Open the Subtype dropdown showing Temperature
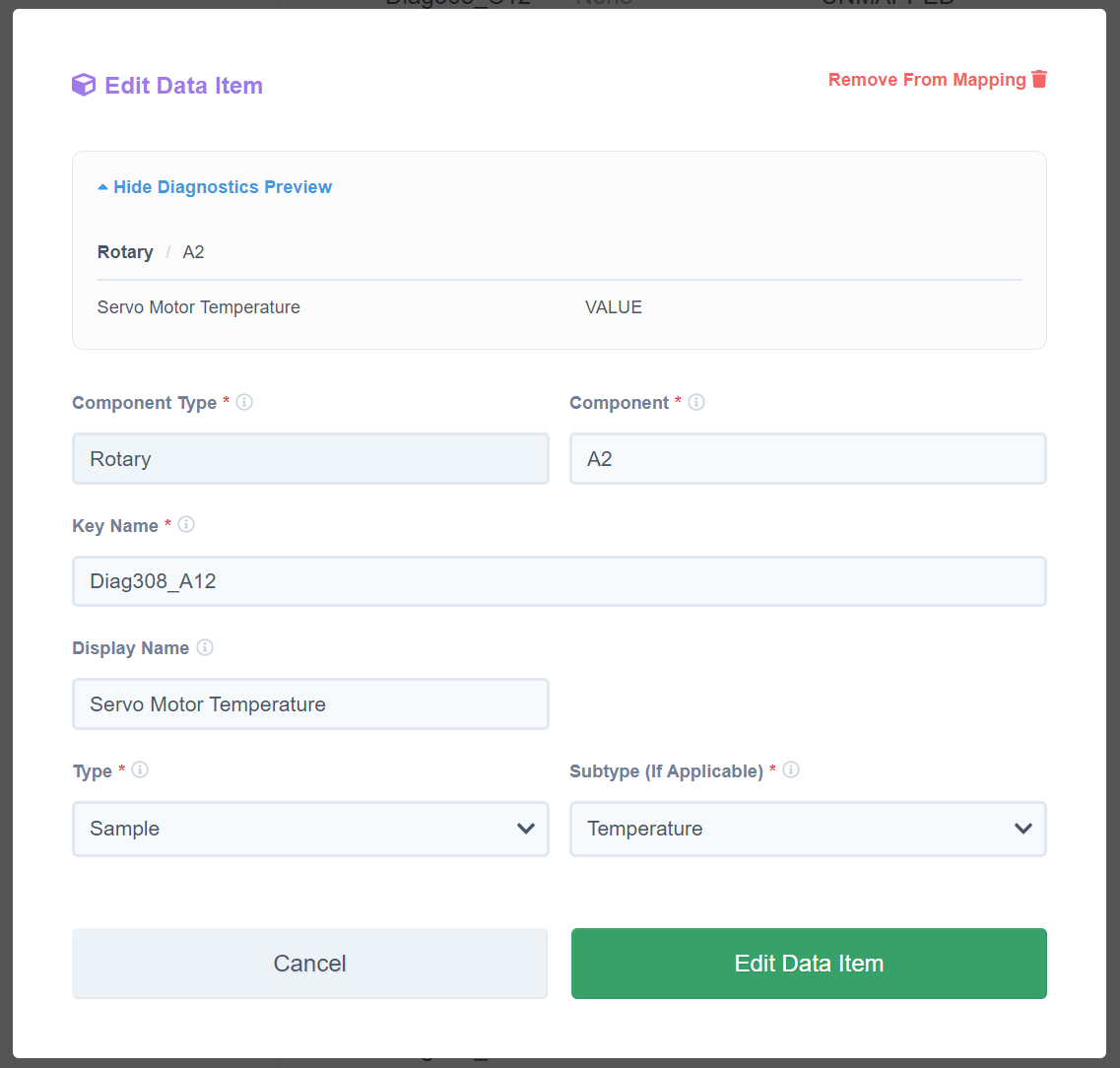 (x=808, y=829)
